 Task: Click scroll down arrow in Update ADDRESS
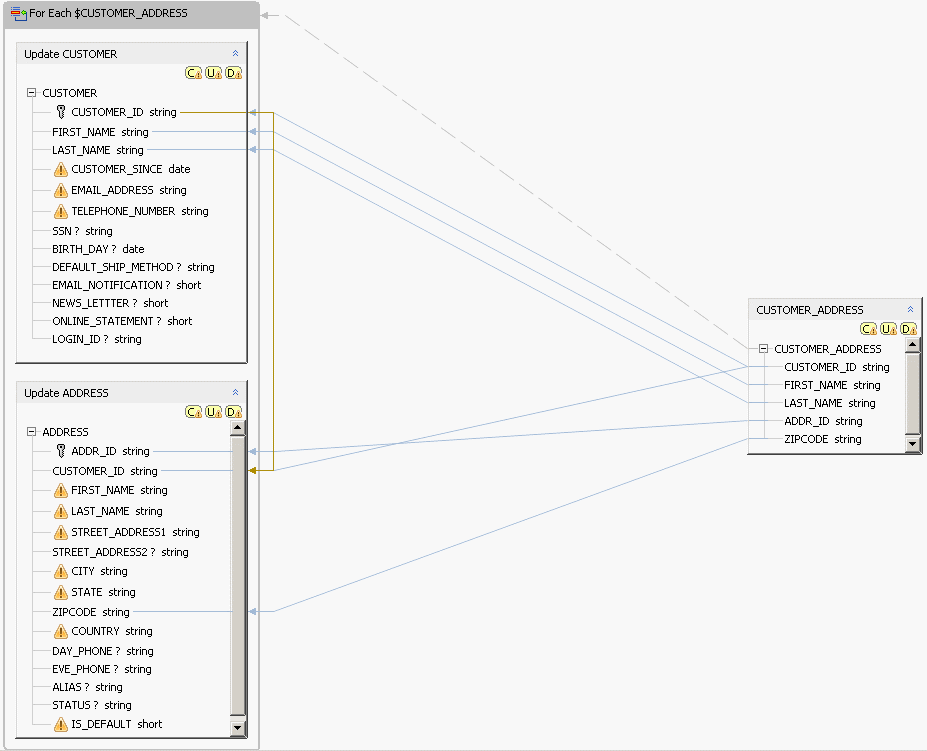(238, 728)
